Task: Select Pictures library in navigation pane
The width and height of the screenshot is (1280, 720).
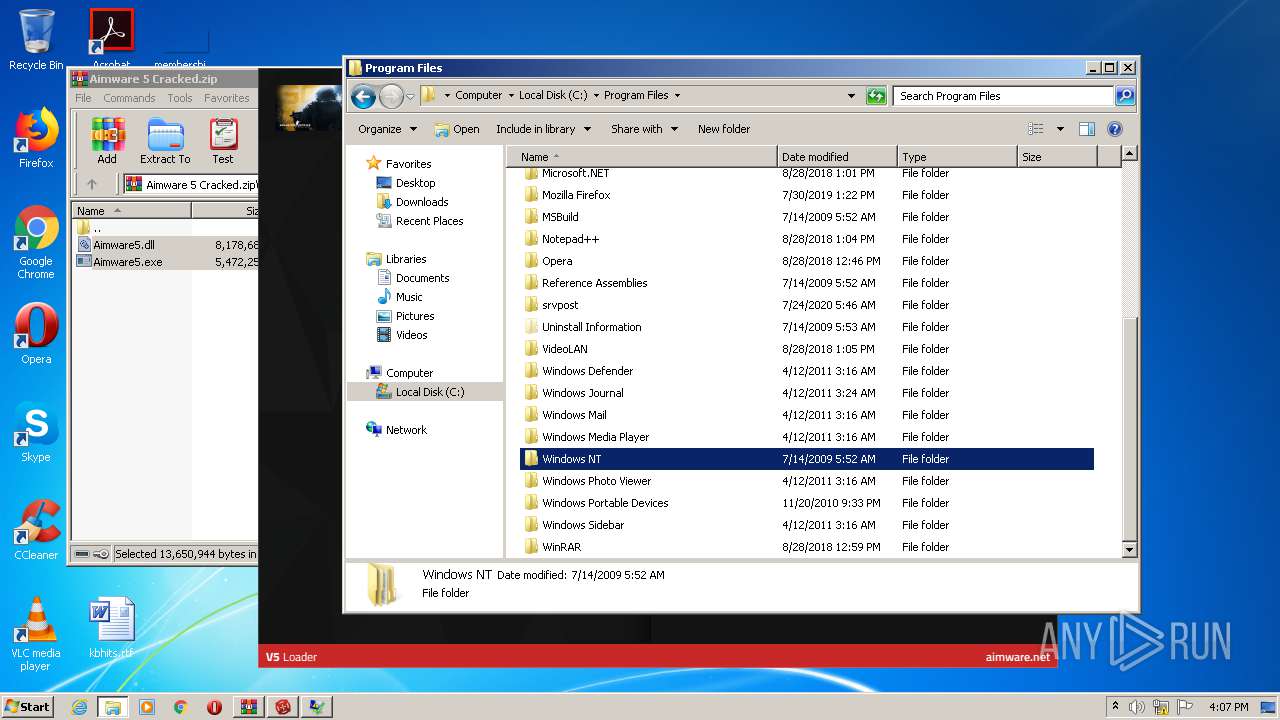Action: [405, 316]
